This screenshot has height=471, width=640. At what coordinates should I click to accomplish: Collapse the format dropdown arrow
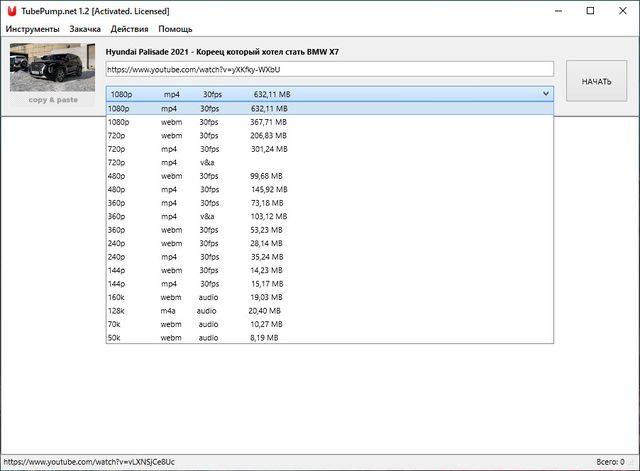545,94
